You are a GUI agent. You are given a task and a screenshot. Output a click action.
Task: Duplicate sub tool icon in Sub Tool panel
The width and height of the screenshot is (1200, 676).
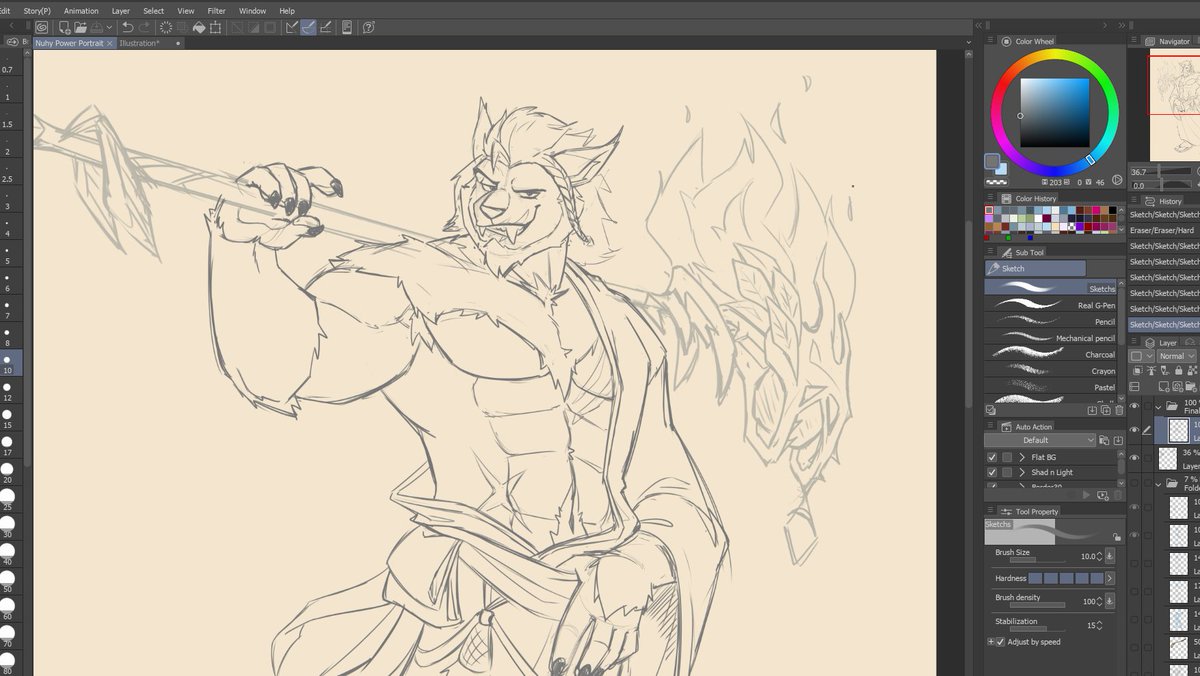pyautogui.click(x=1106, y=410)
